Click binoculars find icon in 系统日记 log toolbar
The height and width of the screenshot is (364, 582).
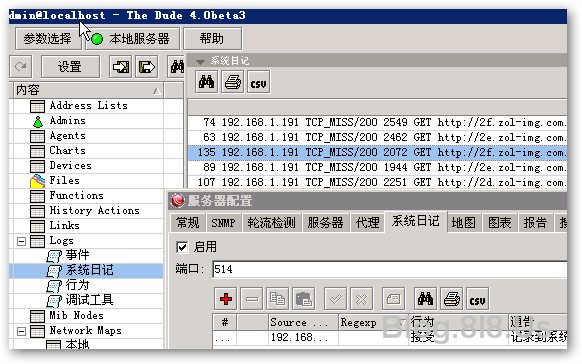coord(206,82)
